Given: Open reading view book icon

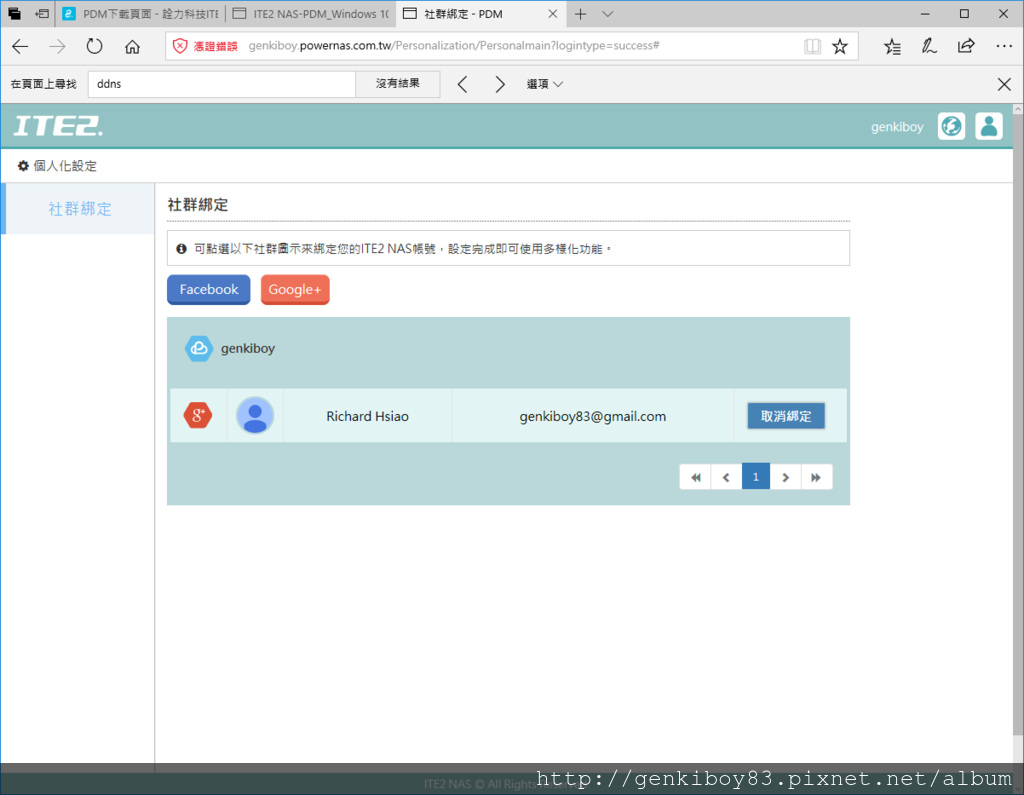Looking at the screenshot, I should click(x=812, y=46).
